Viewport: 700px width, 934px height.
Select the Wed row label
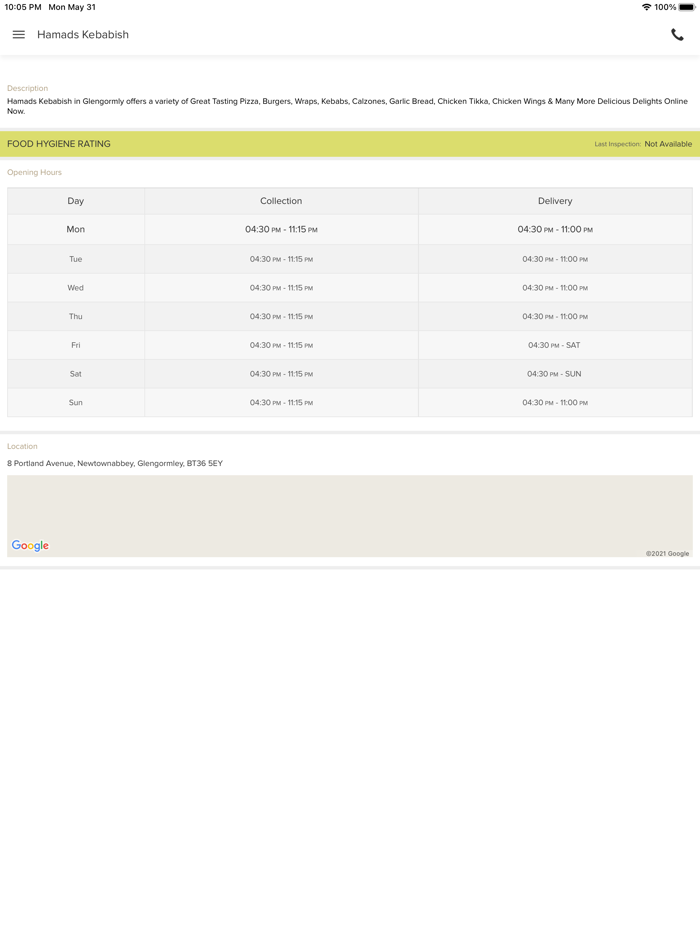pyautogui.click(x=76, y=288)
